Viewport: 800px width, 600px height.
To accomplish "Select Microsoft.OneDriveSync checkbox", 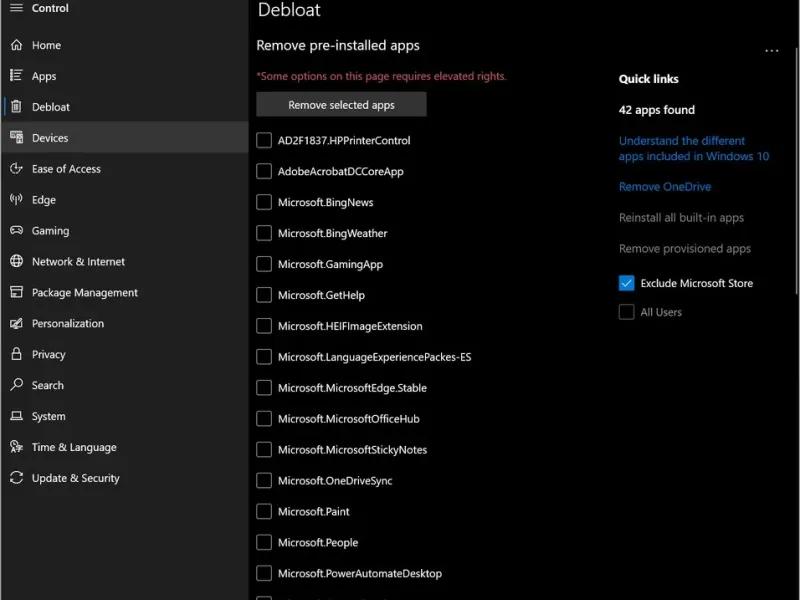I will tap(264, 480).
